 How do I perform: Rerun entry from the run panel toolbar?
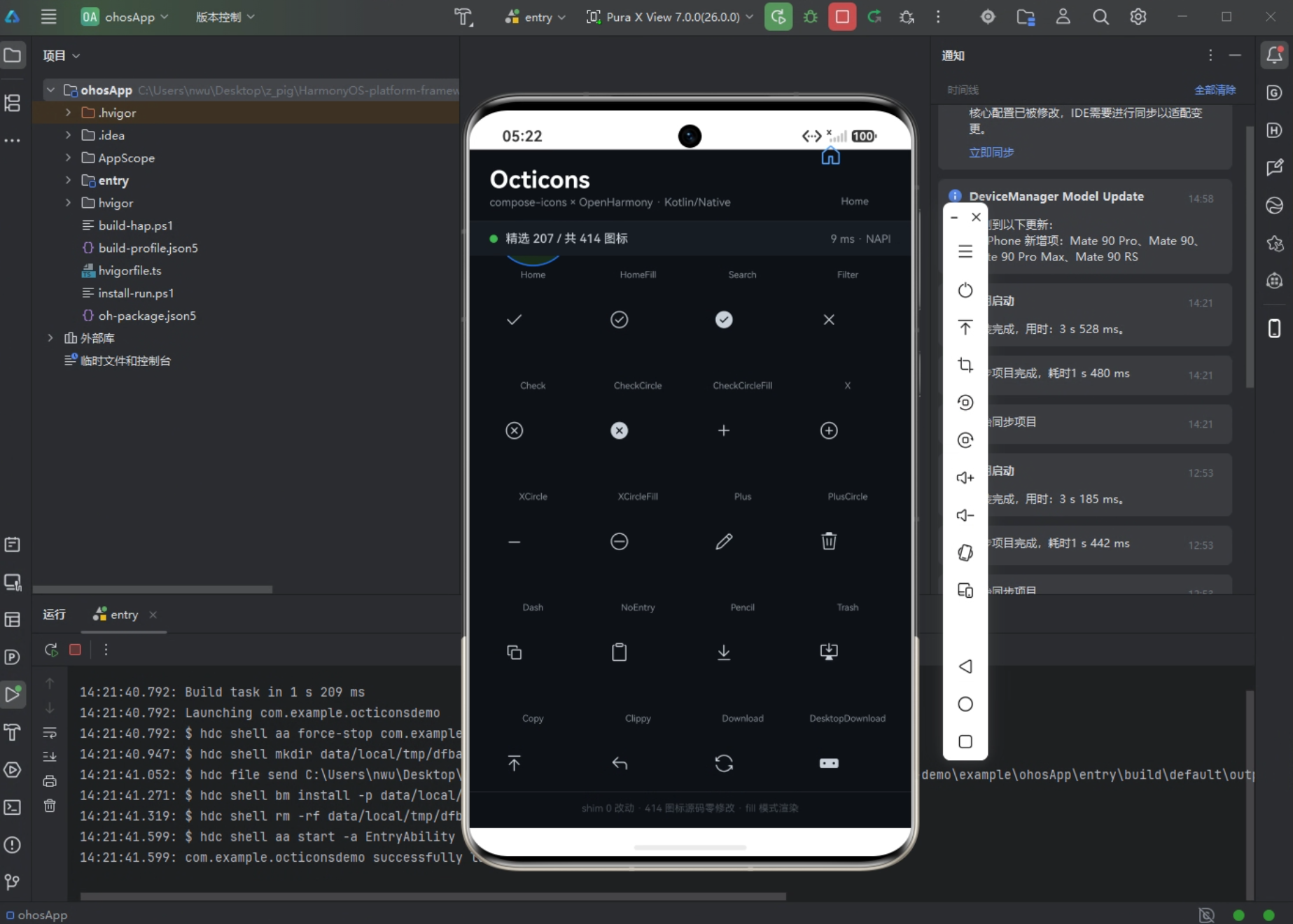[51, 650]
